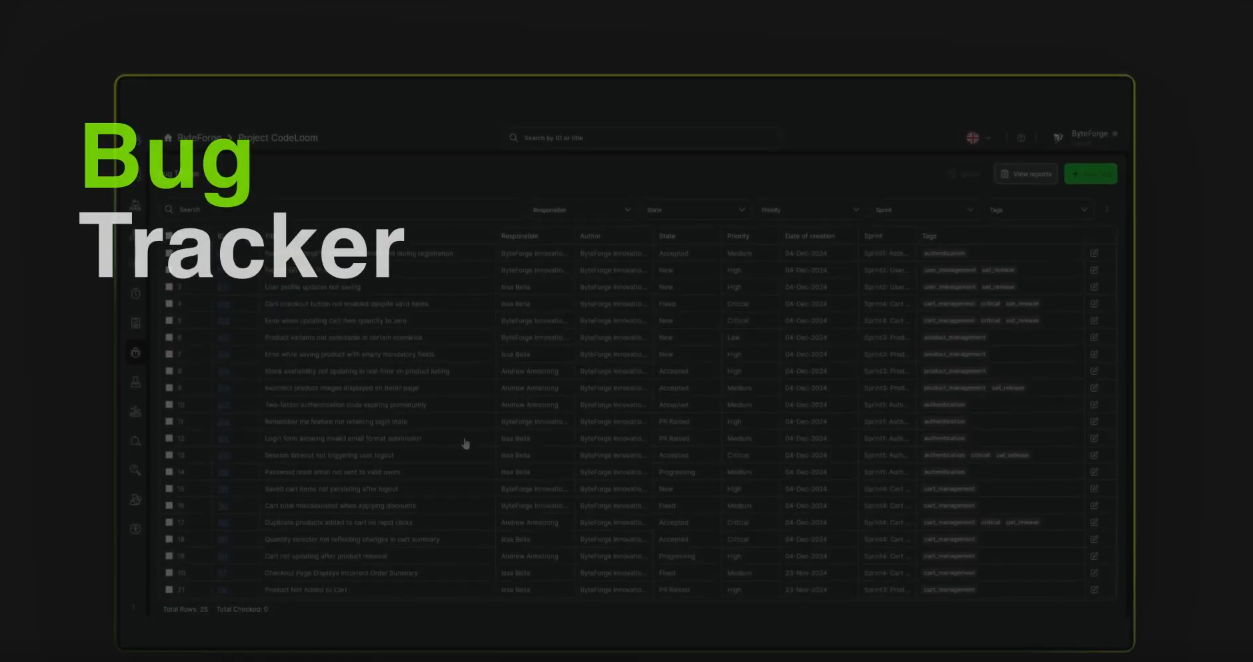Tick the checkbox of bug row 5
The width and height of the screenshot is (1253, 662).
pos(169,321)
